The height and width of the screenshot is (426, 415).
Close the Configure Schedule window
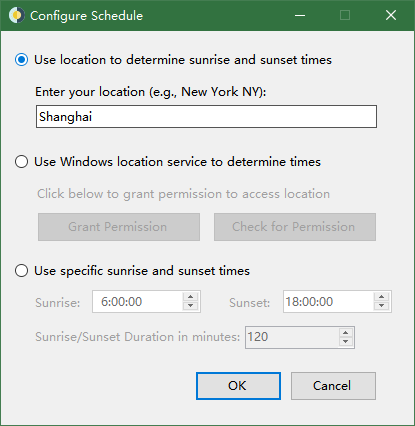391,15
